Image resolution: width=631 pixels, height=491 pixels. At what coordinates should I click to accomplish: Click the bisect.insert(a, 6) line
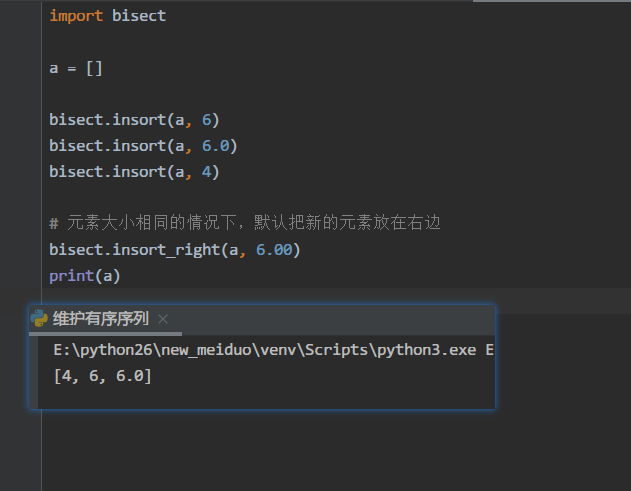click(133, 120)
